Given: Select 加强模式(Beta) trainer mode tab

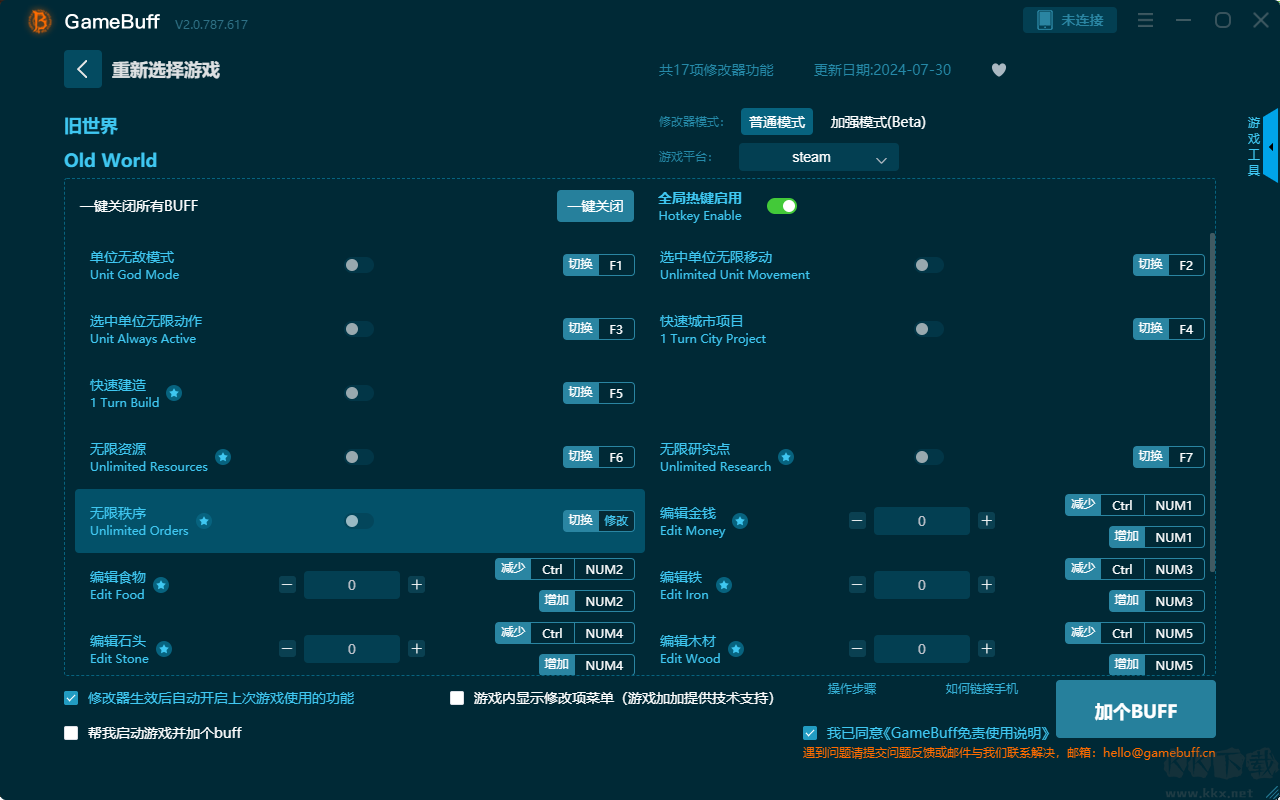Looking at the screenshot, I should click(x=878, y=122).
